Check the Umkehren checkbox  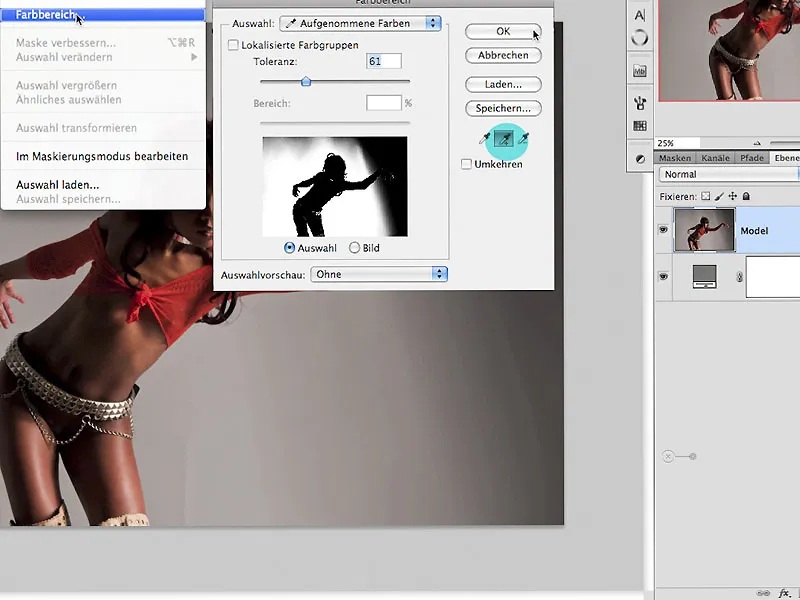[x=466, y=164]
